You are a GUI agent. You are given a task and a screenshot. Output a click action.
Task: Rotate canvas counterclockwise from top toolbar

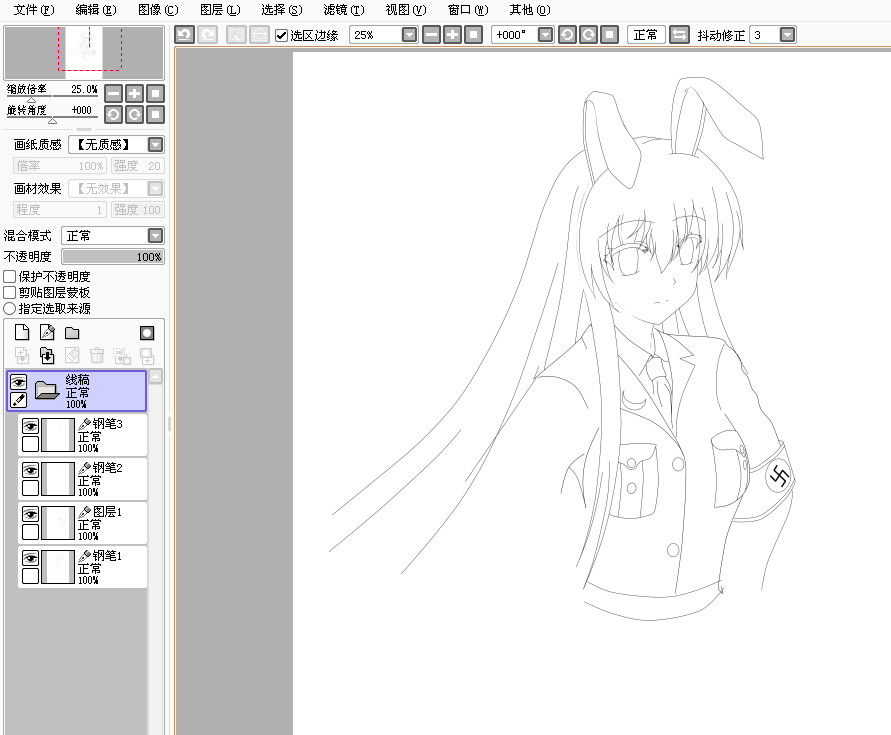[567, 35]
